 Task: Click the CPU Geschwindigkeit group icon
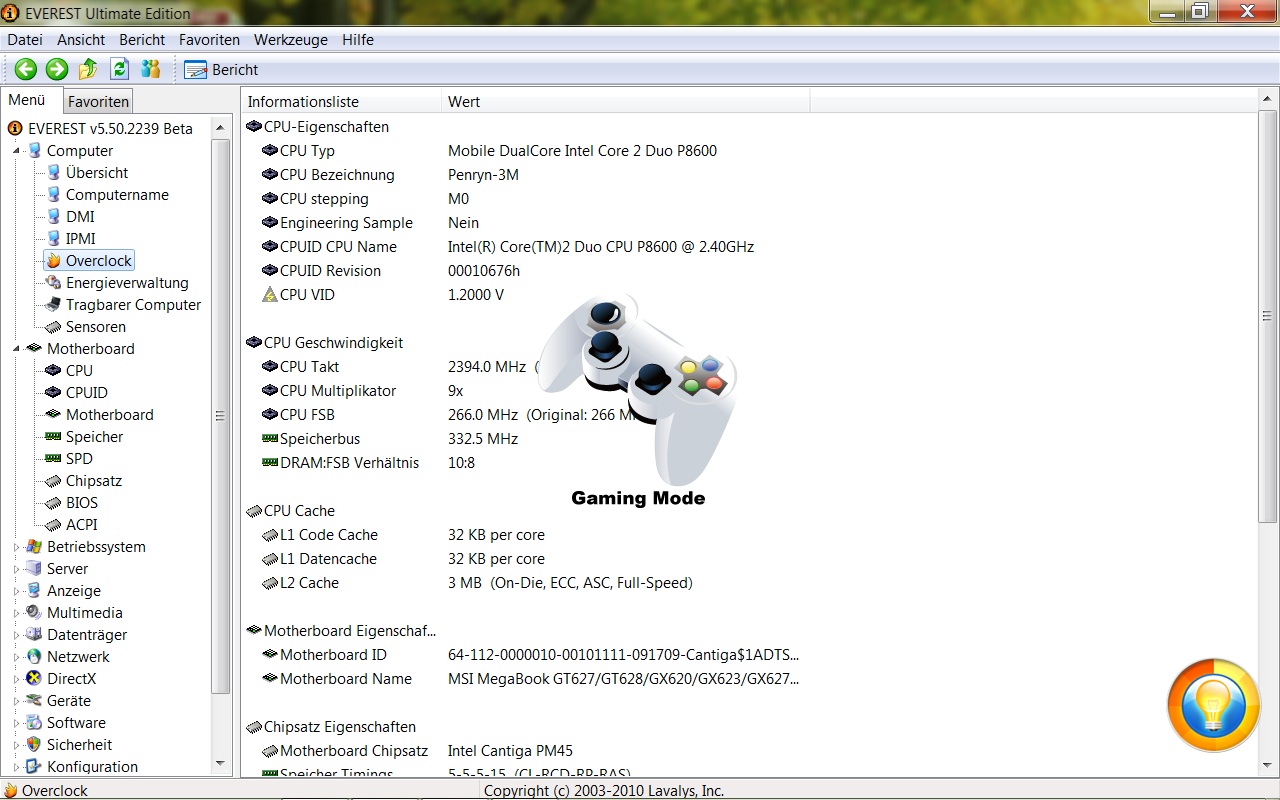pos(254,343)
